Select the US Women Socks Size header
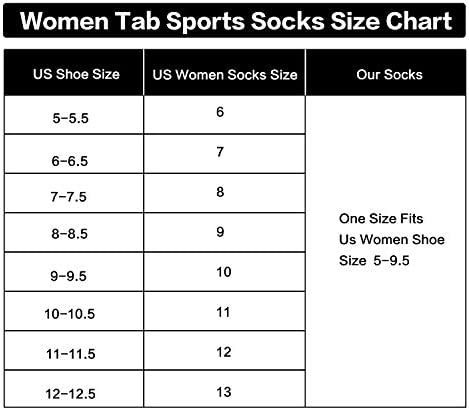The image size is (469, 410). tap(225, 72)
